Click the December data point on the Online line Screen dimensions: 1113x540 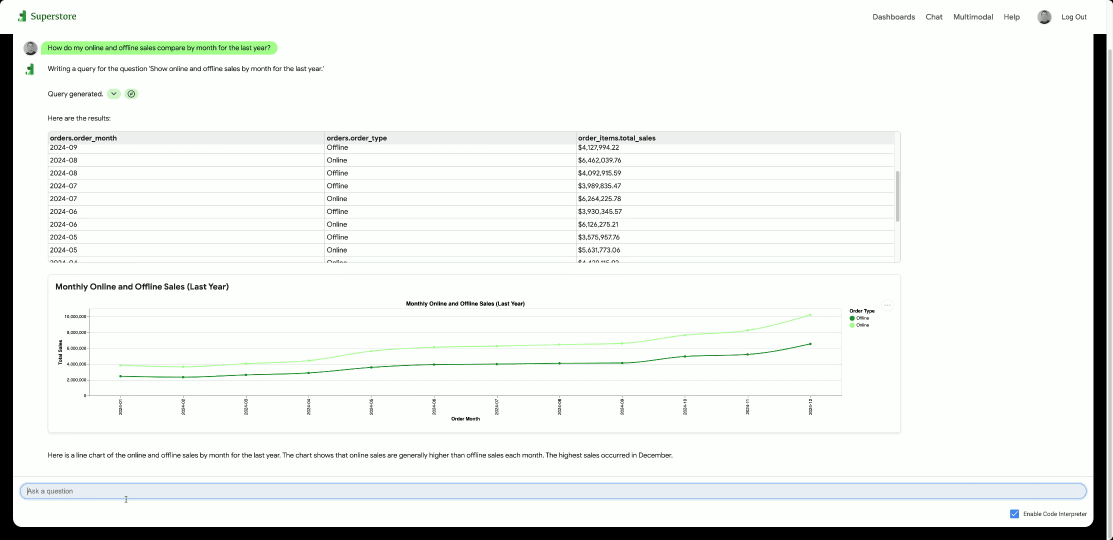[810, 315]
